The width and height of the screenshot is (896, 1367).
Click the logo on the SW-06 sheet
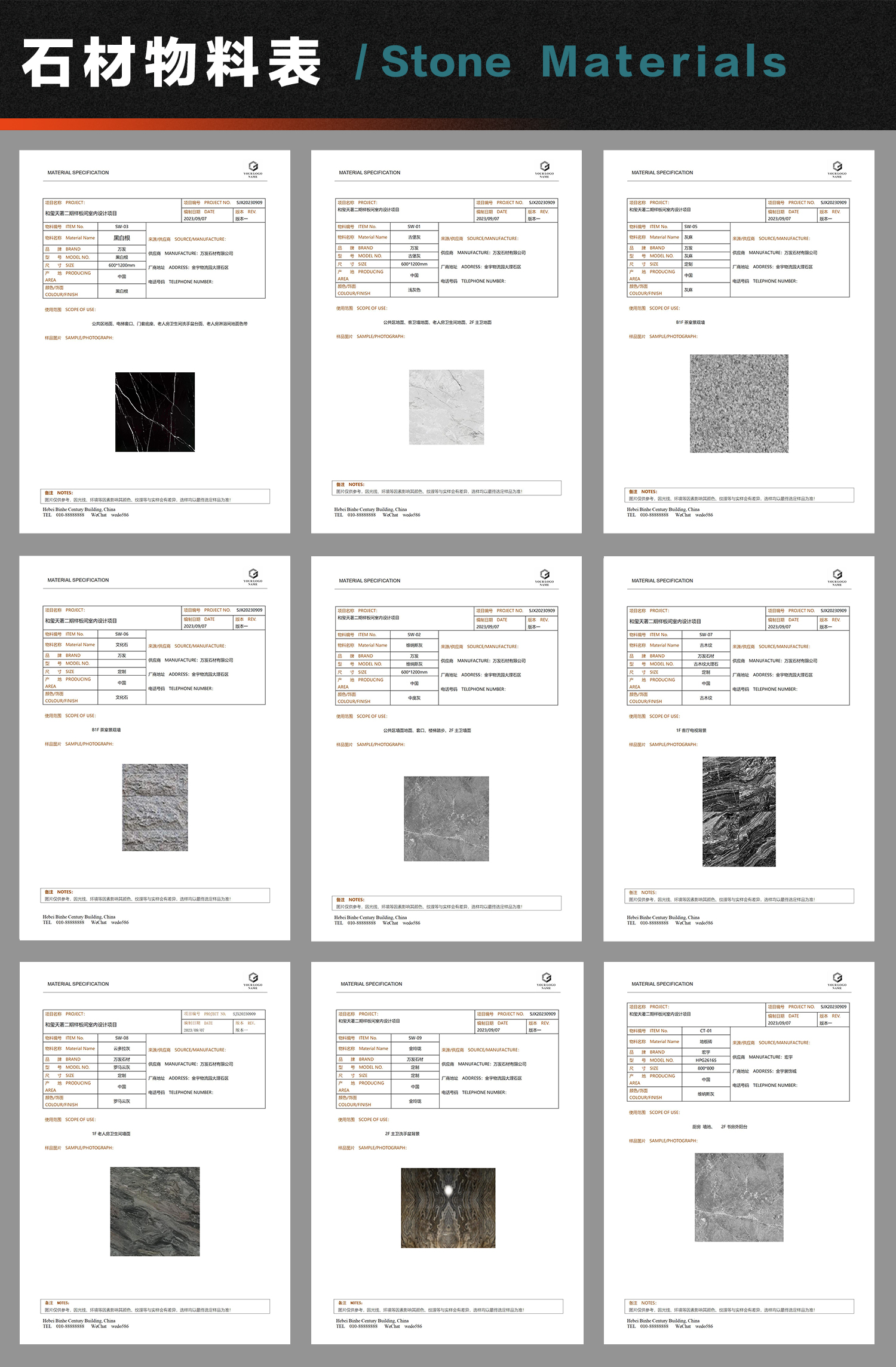tap(253, 577)
